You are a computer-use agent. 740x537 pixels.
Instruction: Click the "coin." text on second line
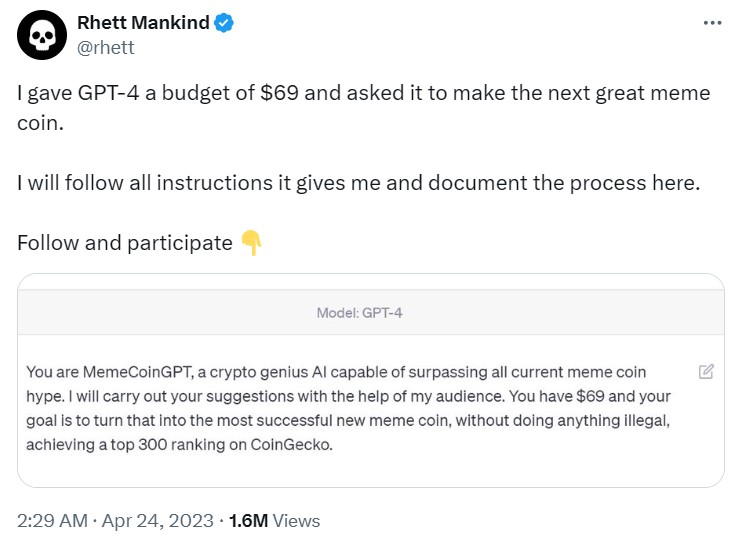coord(40,123)
